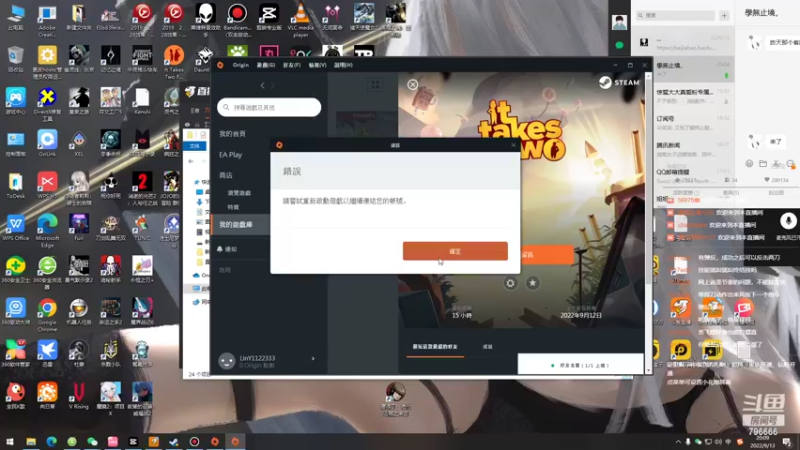Viewport: 800px width, 450px height.
Task: Open VLC media player desktop shortcut
Action: [x=301, y=20]
